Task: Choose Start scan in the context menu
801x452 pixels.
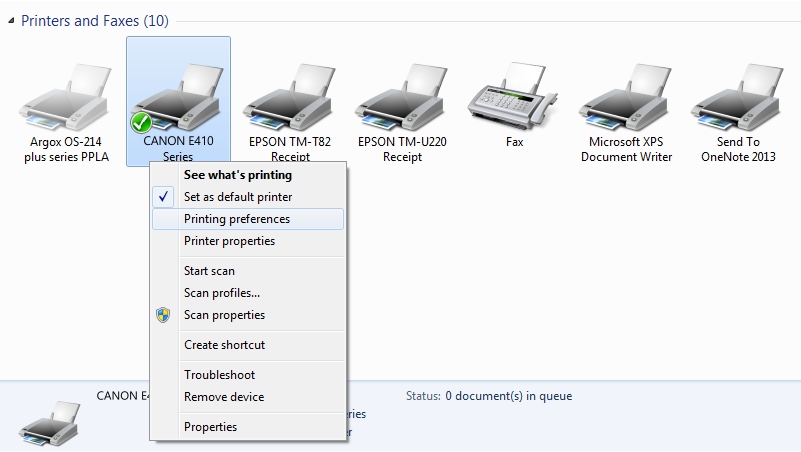Action: click(x=209, y=271)
